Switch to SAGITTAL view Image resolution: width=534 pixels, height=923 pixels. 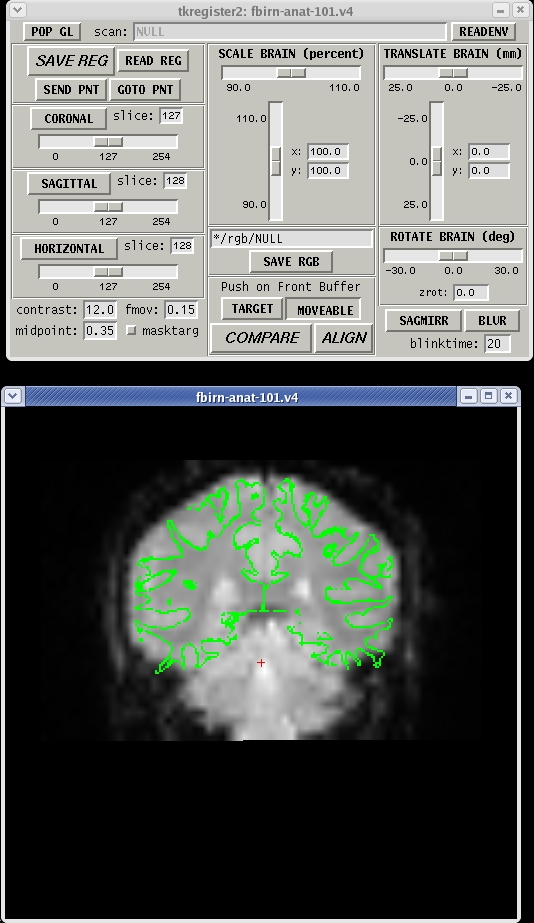[x=69, y=184]
